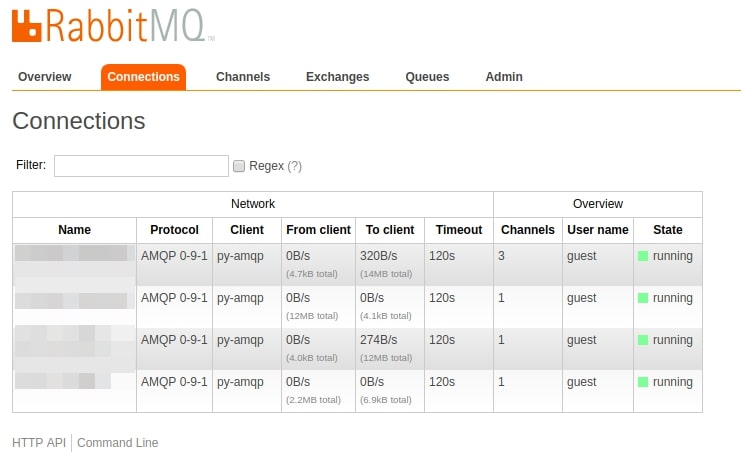
Task: Open the HTTP API link
Action: click(39, 443)
